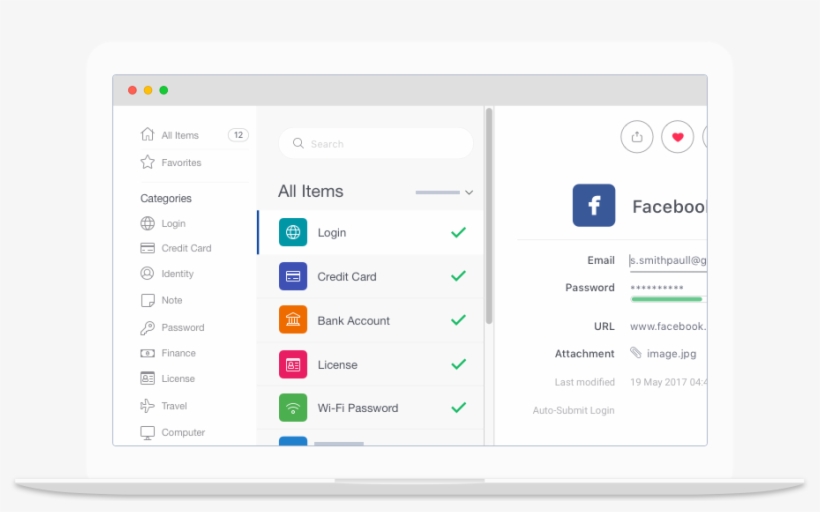Screen dimensions: 820x512
Task: Click the heart favorite icon
Action: (677, 137)
